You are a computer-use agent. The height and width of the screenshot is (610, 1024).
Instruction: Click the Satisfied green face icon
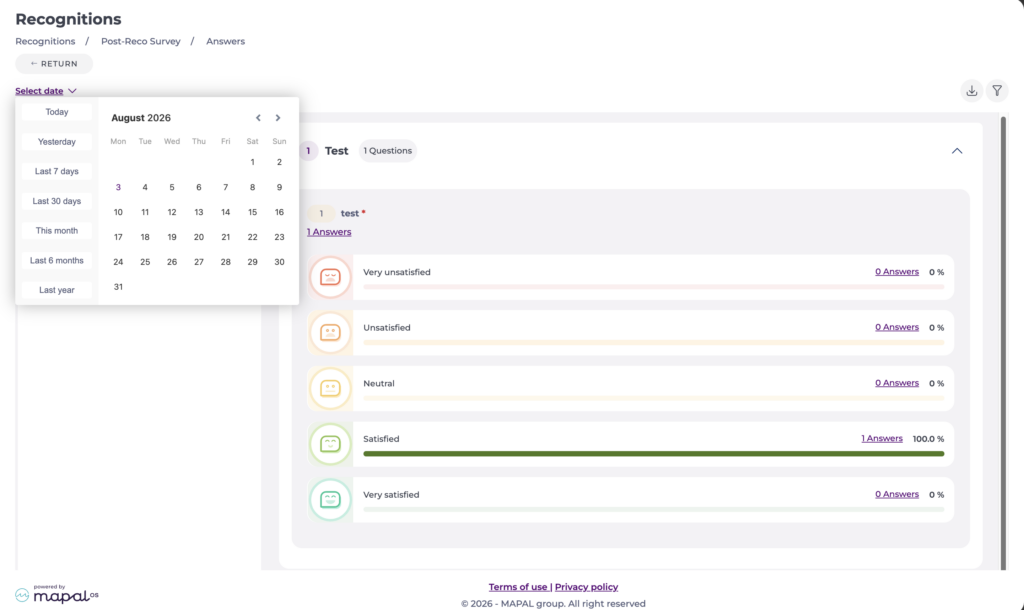tap(330, 444)
